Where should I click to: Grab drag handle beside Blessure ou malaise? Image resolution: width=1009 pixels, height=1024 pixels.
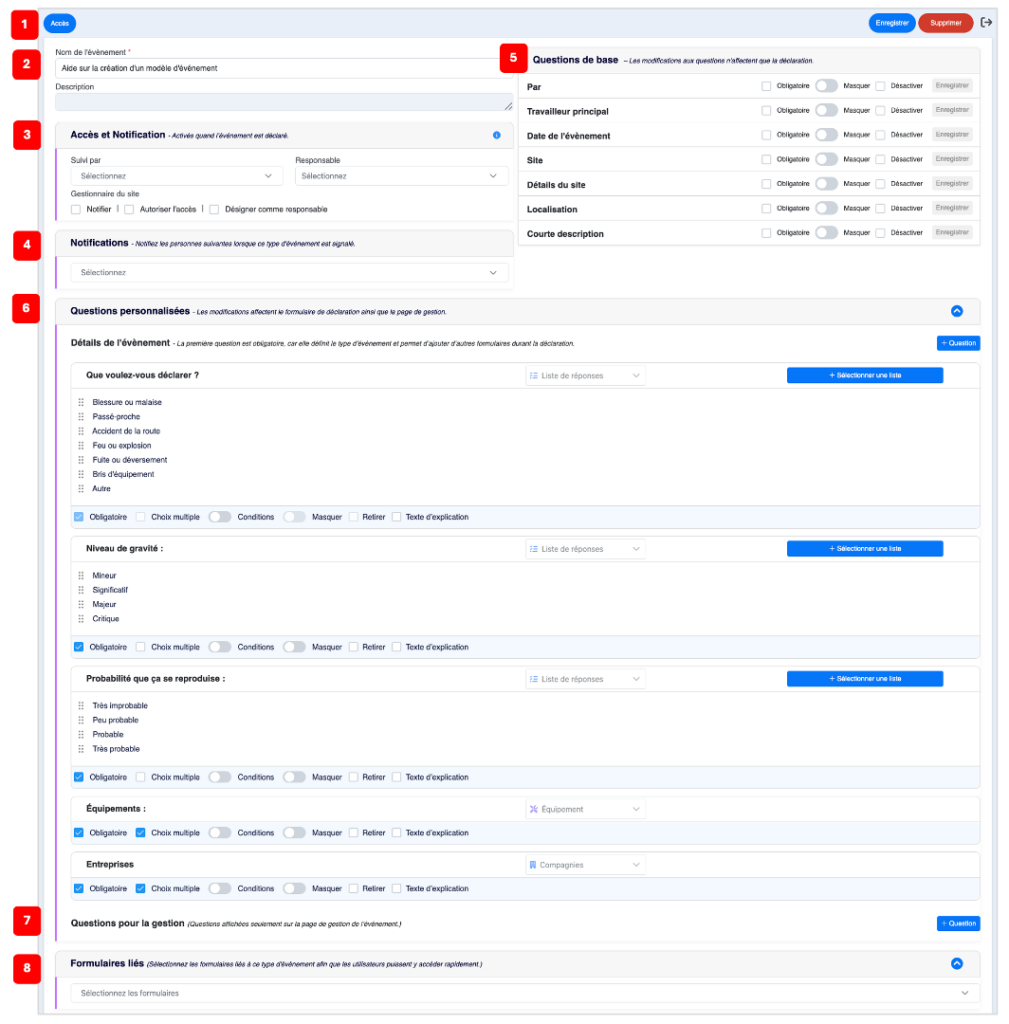[81, 402]
